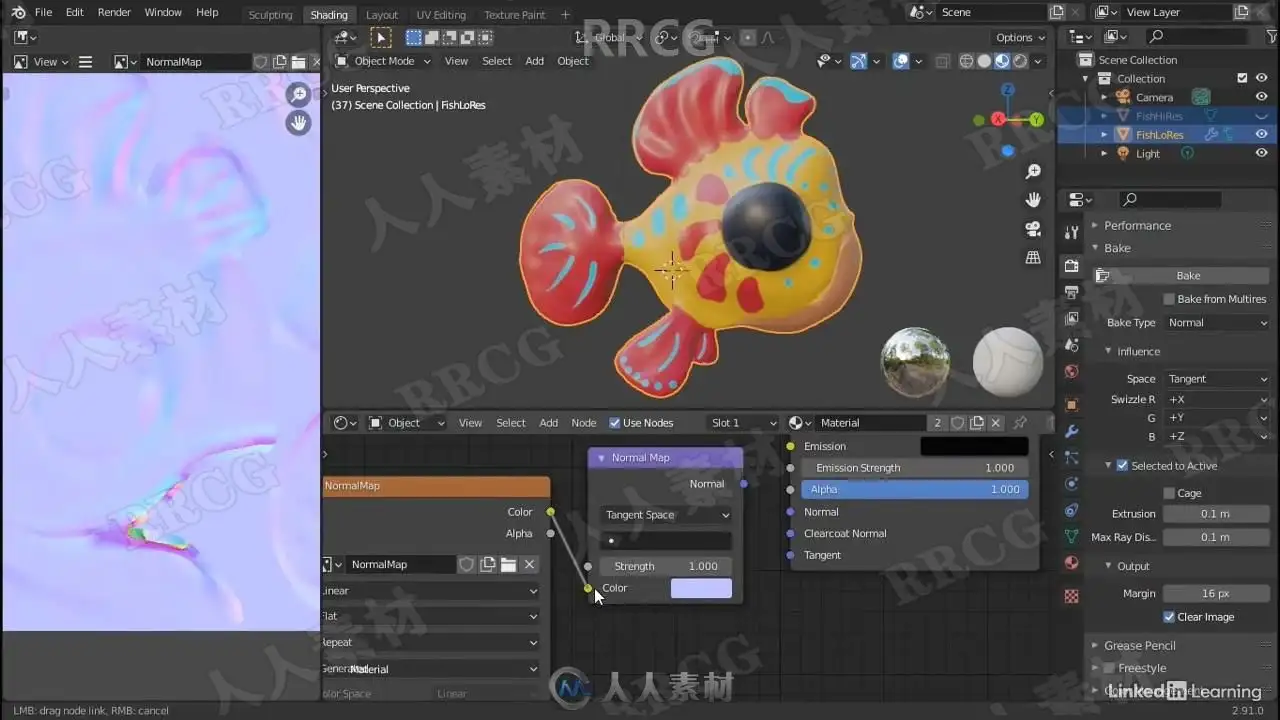This screenshot has height=720, width=1280.
Task: Click the Bake button
Action: point(1188,276)
